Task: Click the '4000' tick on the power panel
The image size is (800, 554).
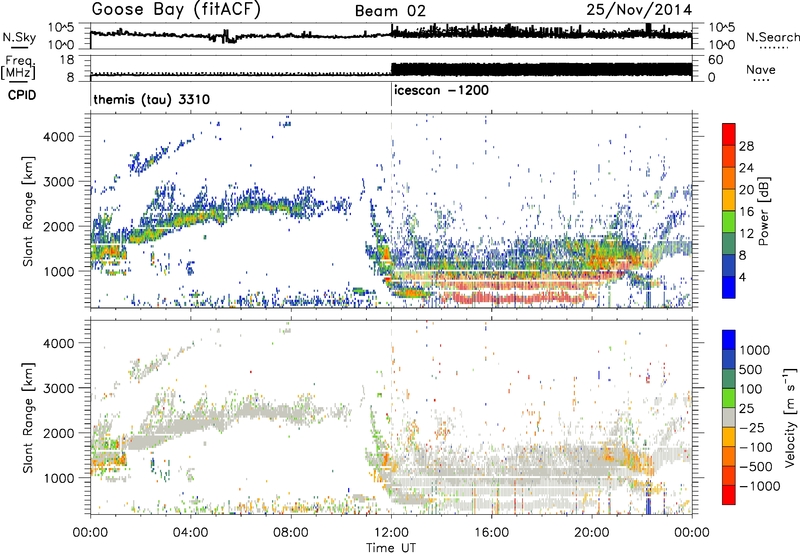Action: tap(58, 137)
